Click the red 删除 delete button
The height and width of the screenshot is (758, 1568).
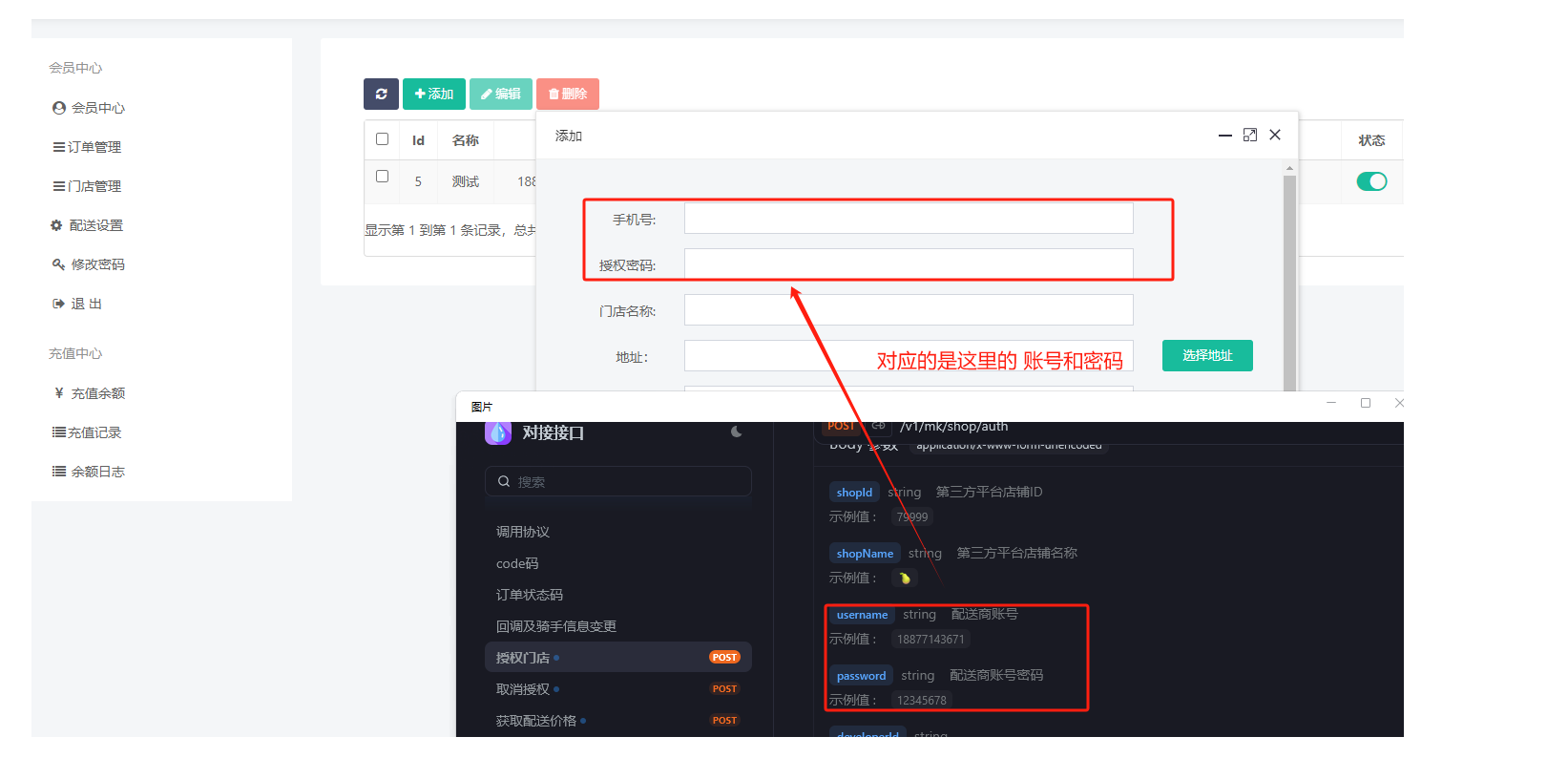pos(568,94)
